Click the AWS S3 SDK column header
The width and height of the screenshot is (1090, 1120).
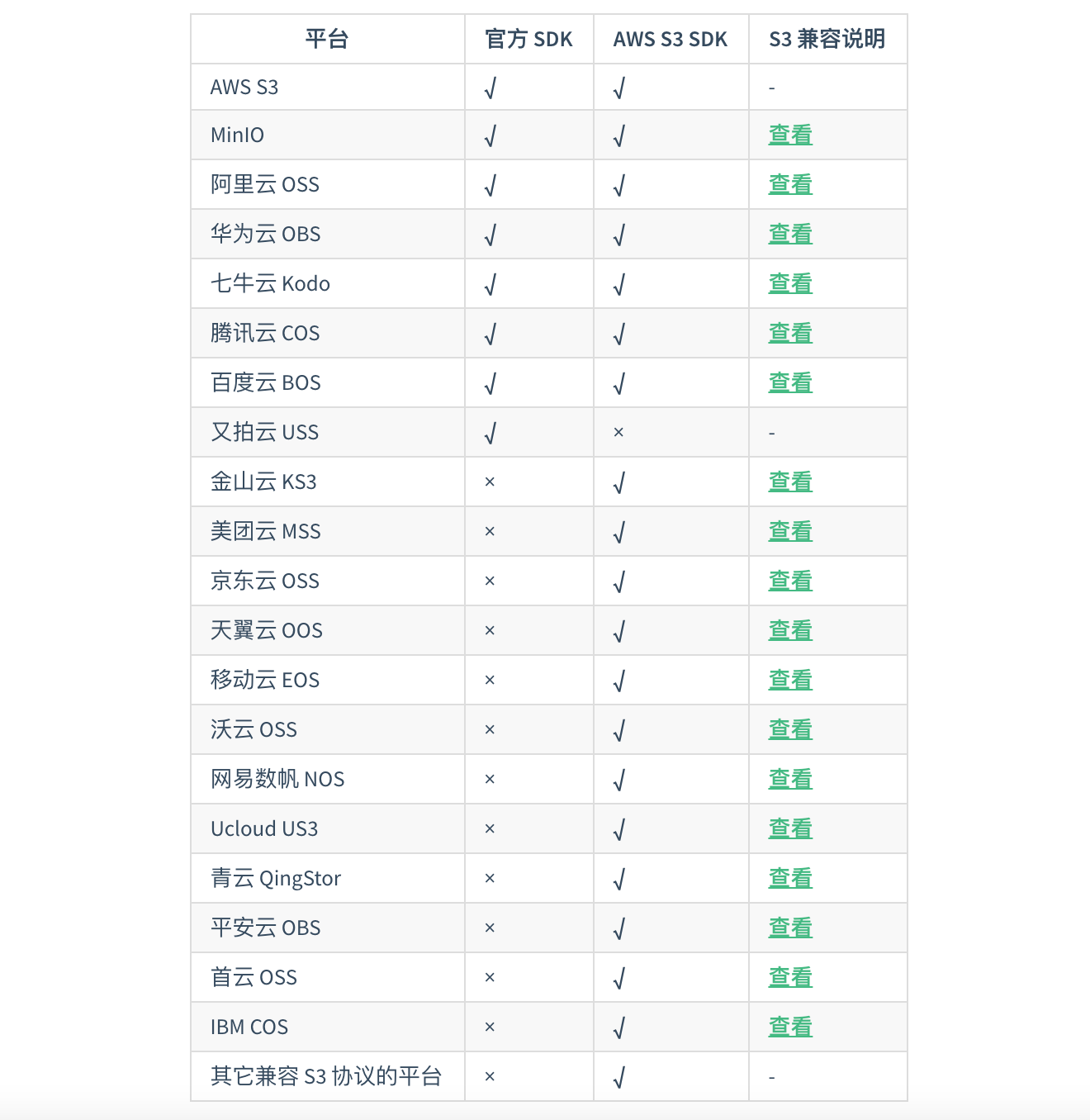click(671, 39)
